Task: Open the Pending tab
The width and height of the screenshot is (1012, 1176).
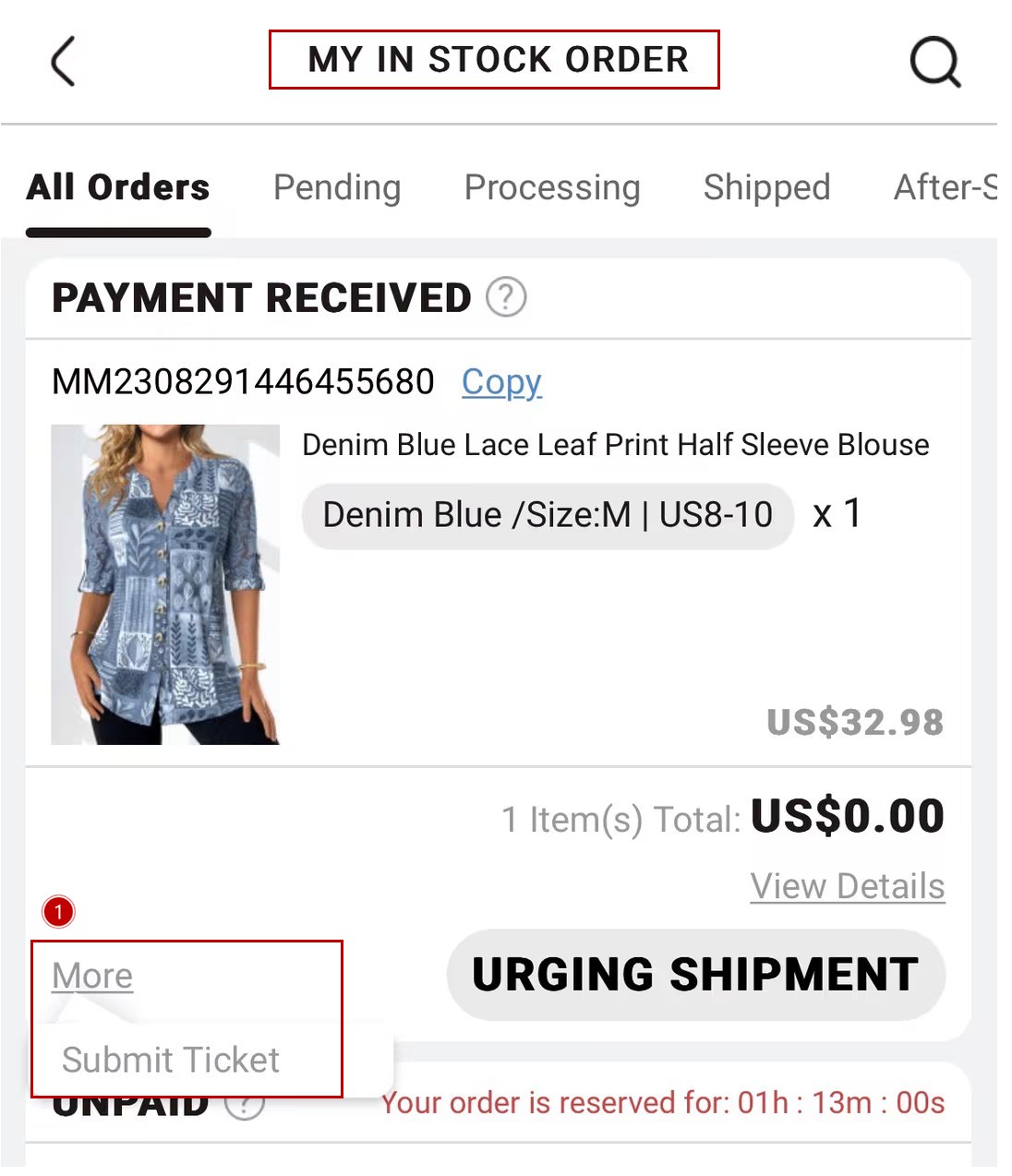Action: coord(337,187)
